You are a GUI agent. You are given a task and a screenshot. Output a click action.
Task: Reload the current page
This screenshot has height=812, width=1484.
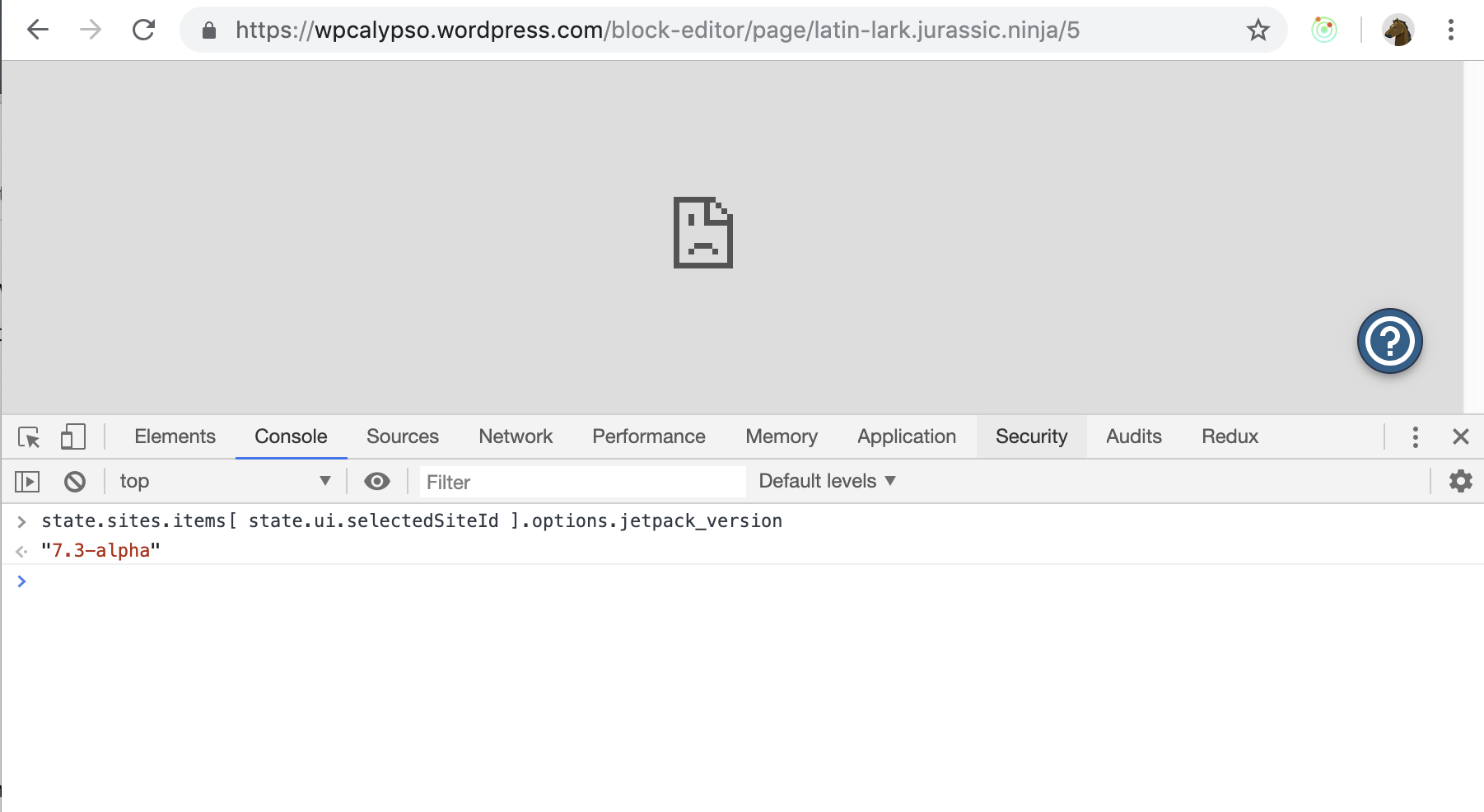tap(143, 30)
